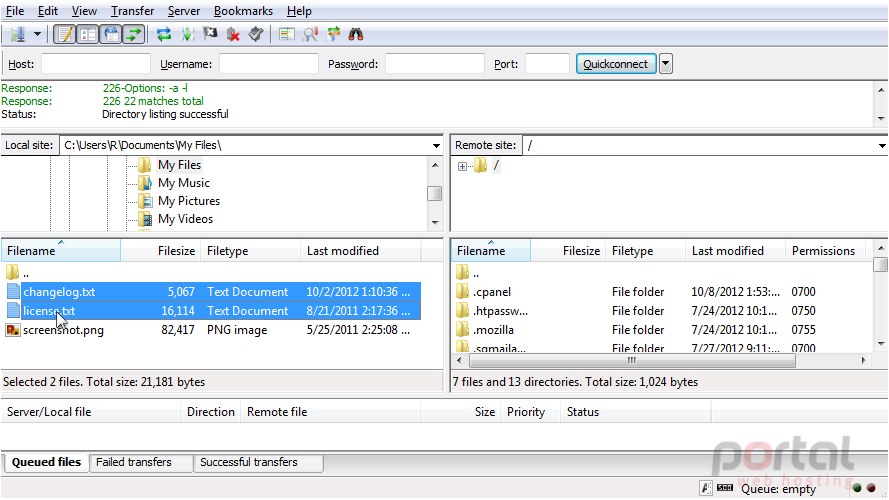Expand the remote root folder tree node
This screenshot has width=889, height=500.
[463, 166]
